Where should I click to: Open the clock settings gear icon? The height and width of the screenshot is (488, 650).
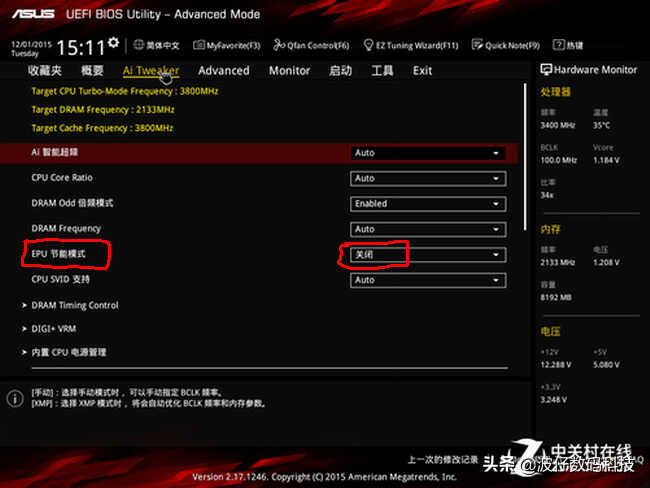pos(113,42)
